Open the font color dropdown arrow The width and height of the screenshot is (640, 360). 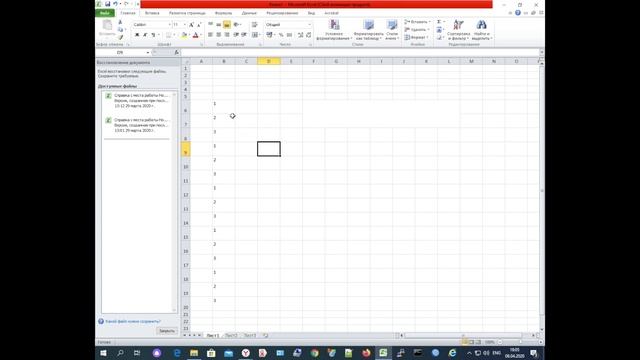point(201,35)
